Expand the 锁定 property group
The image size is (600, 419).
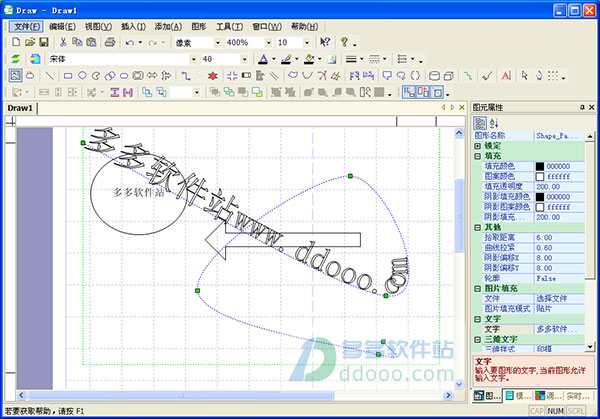click(x=478, y=146)
